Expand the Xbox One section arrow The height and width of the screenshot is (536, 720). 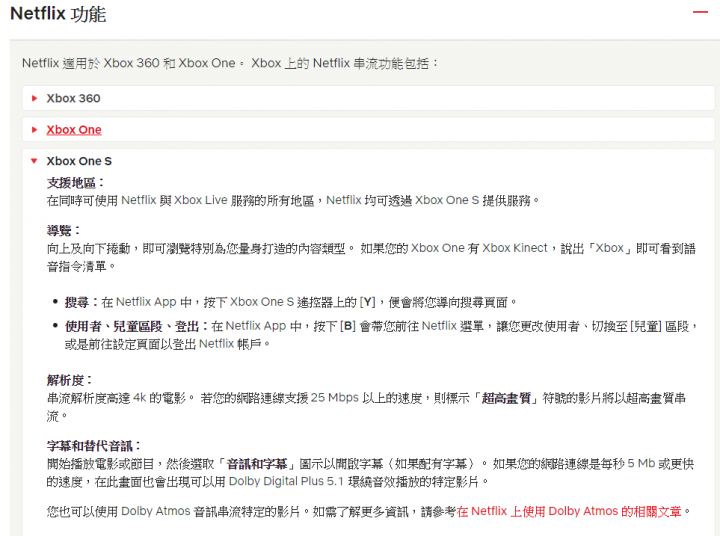34,130
